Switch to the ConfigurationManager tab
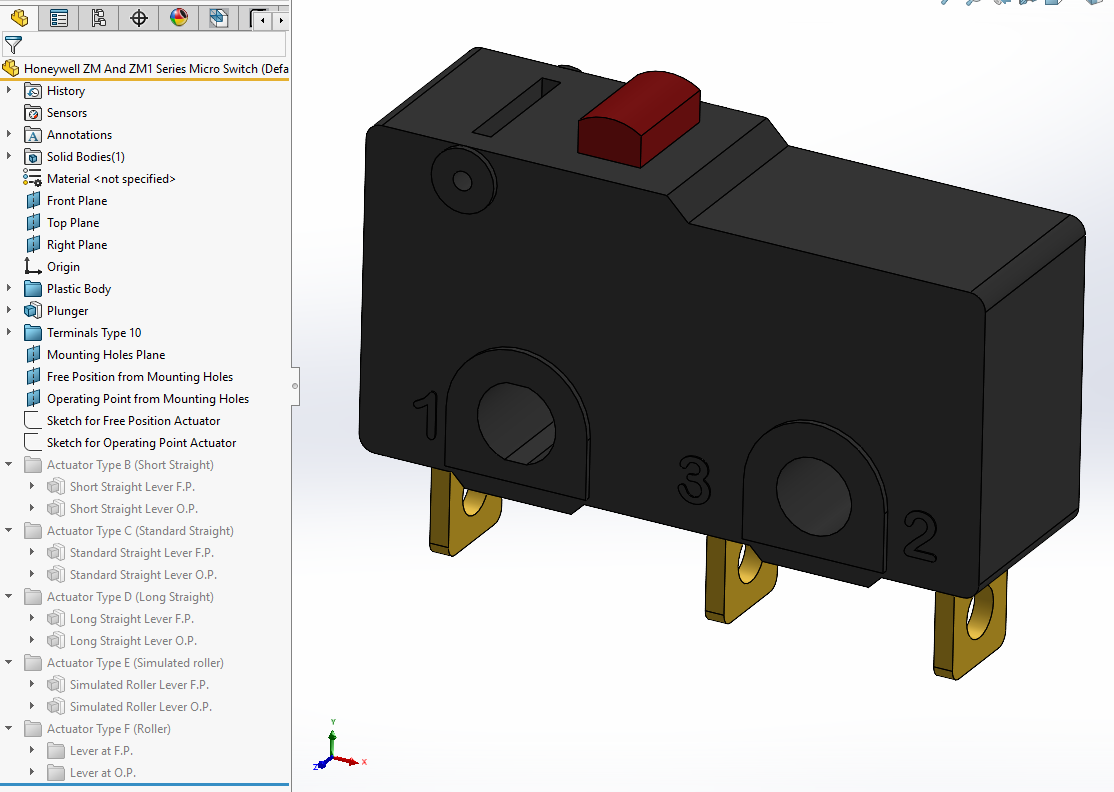This screenshot has width=1114, height=792. (x=99, y=18)
